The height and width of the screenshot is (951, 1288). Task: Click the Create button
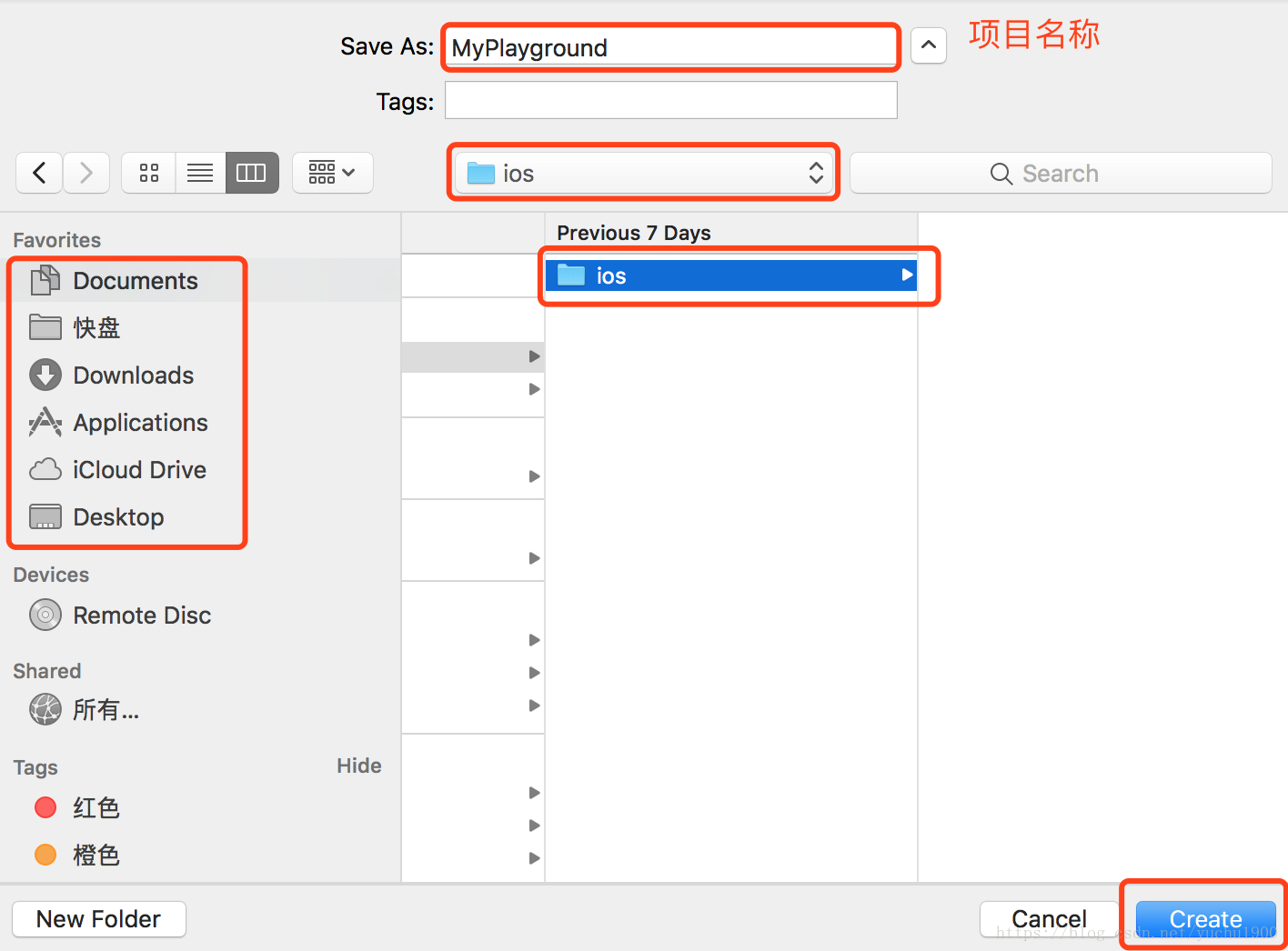1206,919
